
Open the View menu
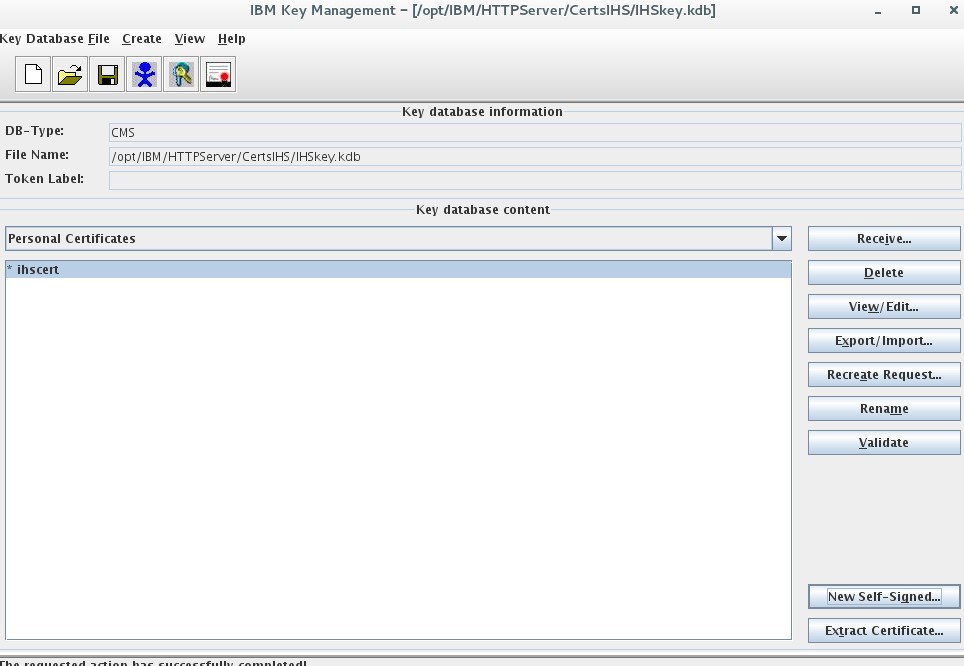(x=190, y=39)
